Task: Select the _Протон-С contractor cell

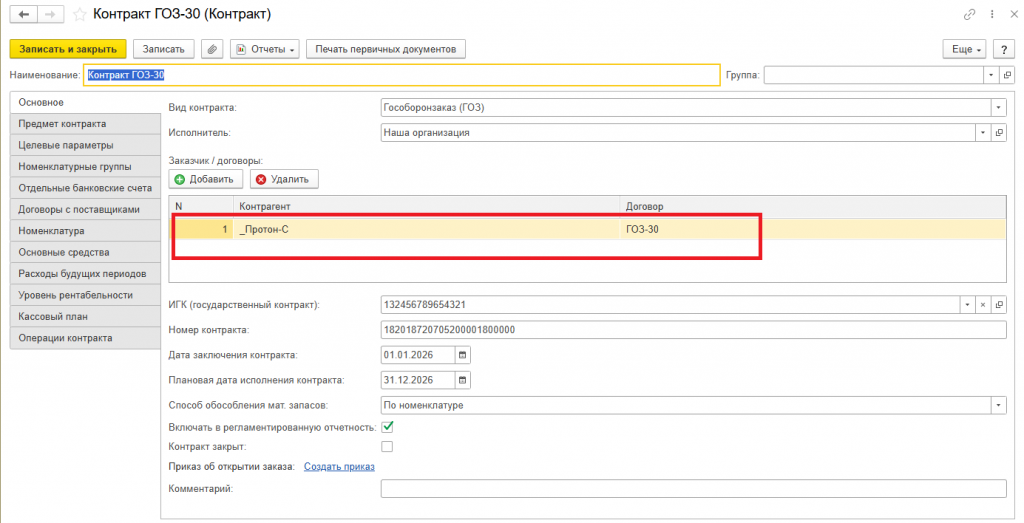Action: 426,230
